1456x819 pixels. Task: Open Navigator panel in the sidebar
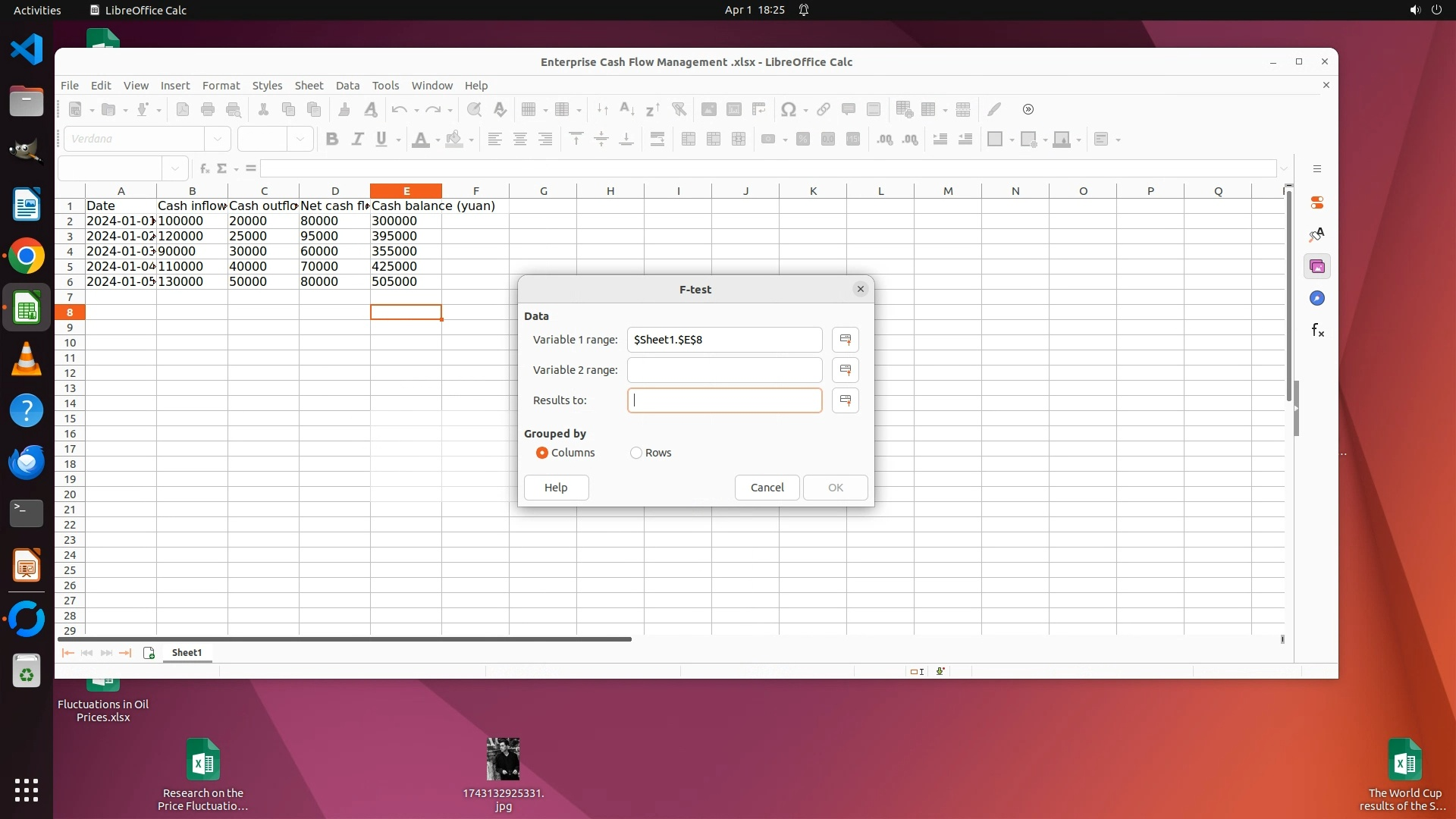(x=1317, y=299)
